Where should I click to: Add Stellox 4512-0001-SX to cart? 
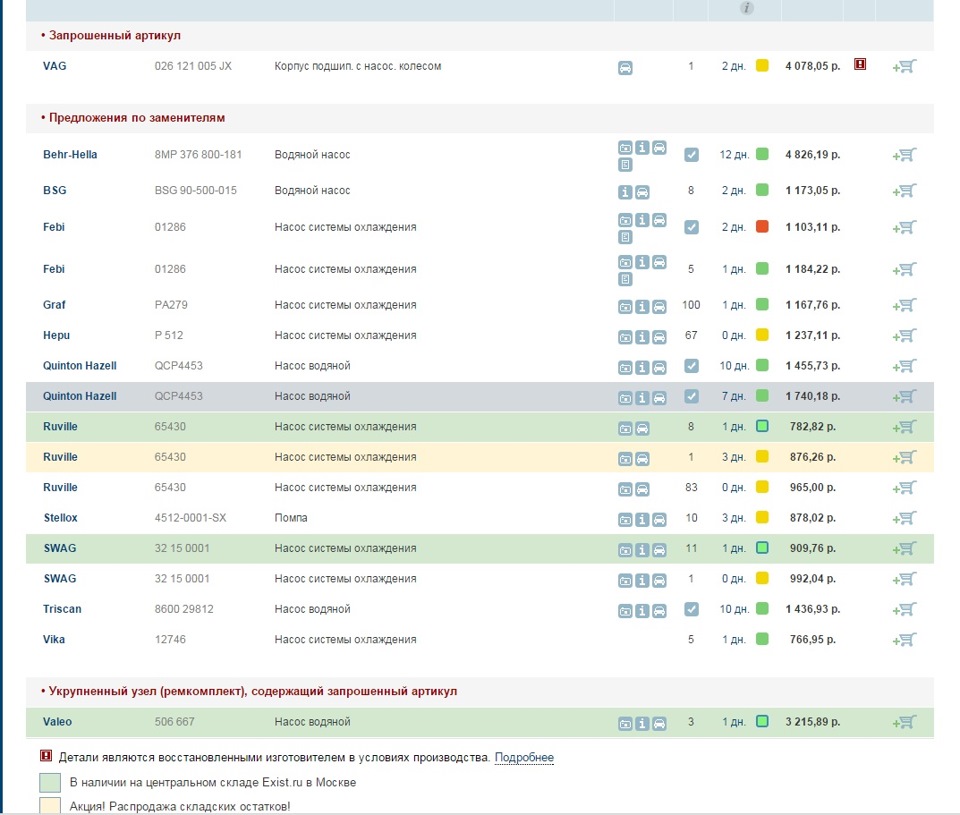pos(905,518)
